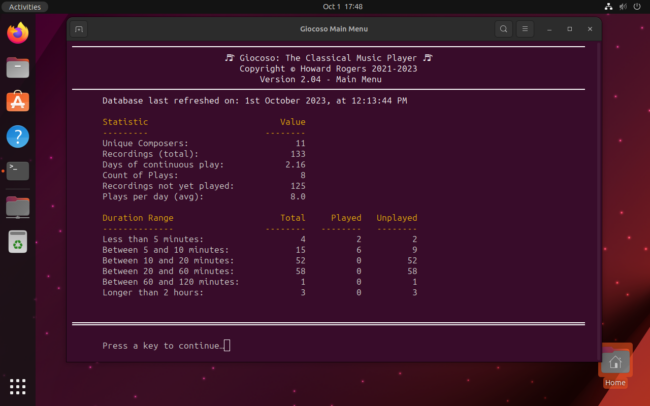Click the Terminal icon in dock
Image resolution: width=650 pixels, height=406 pixels.
[17, 171]
